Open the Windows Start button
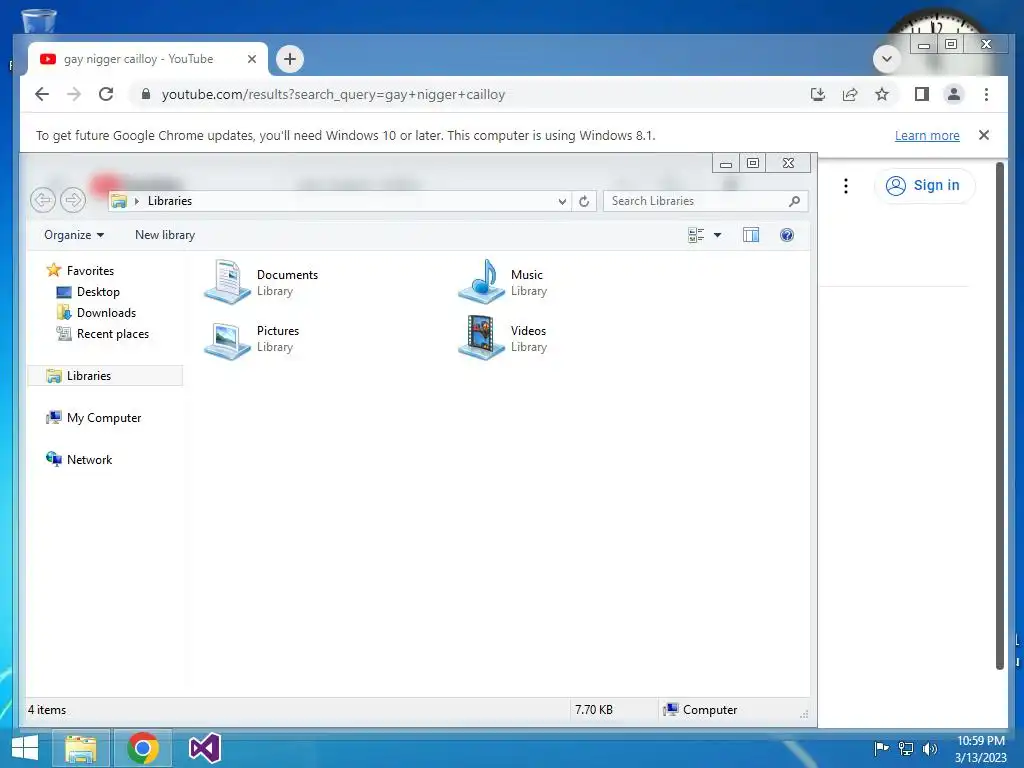 (25, 748)
